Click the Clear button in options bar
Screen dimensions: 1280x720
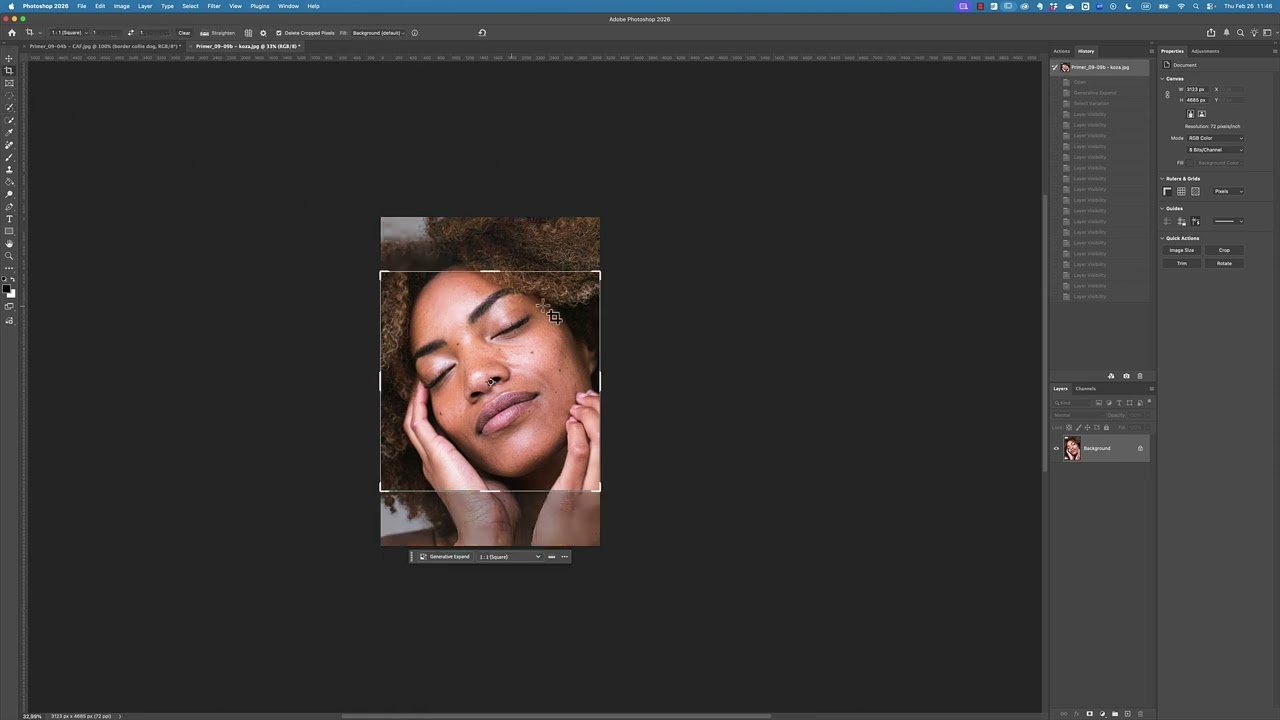(x=184, y=33)
